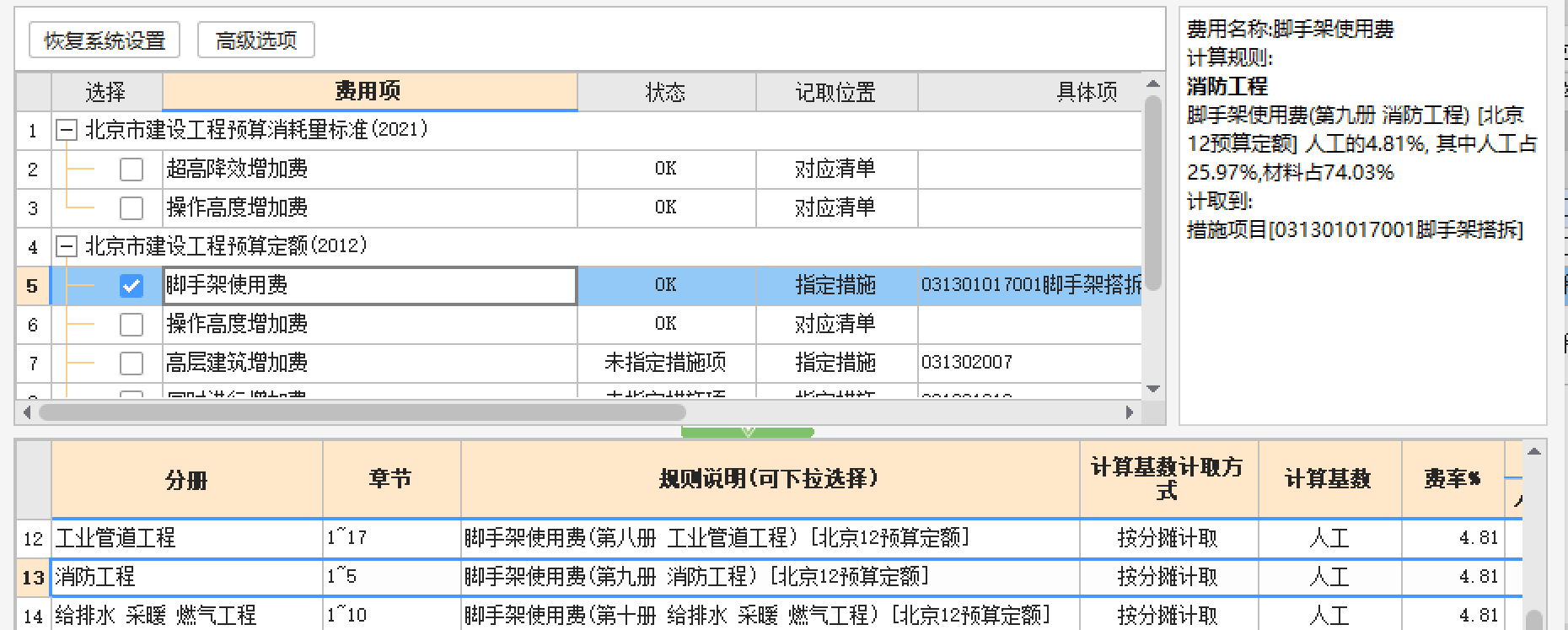
Task: Click the 记取位置 column header
Action: tap(836, 91)
